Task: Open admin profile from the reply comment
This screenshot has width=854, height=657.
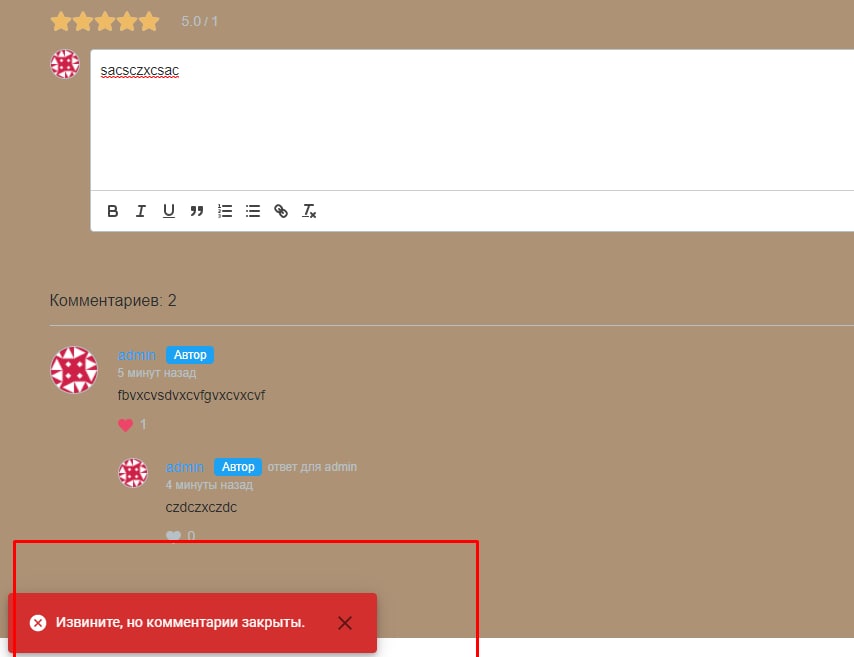Action: pyautogui.click(x=185, y=467)
